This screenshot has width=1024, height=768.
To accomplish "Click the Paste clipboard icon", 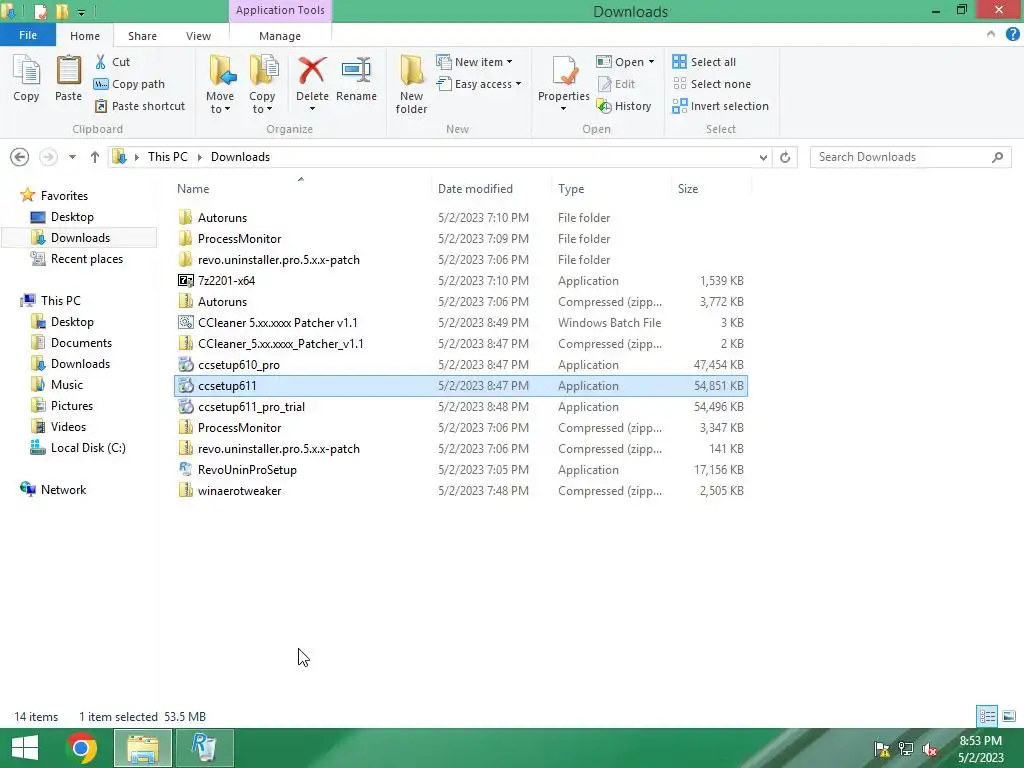I will [68, 78].
